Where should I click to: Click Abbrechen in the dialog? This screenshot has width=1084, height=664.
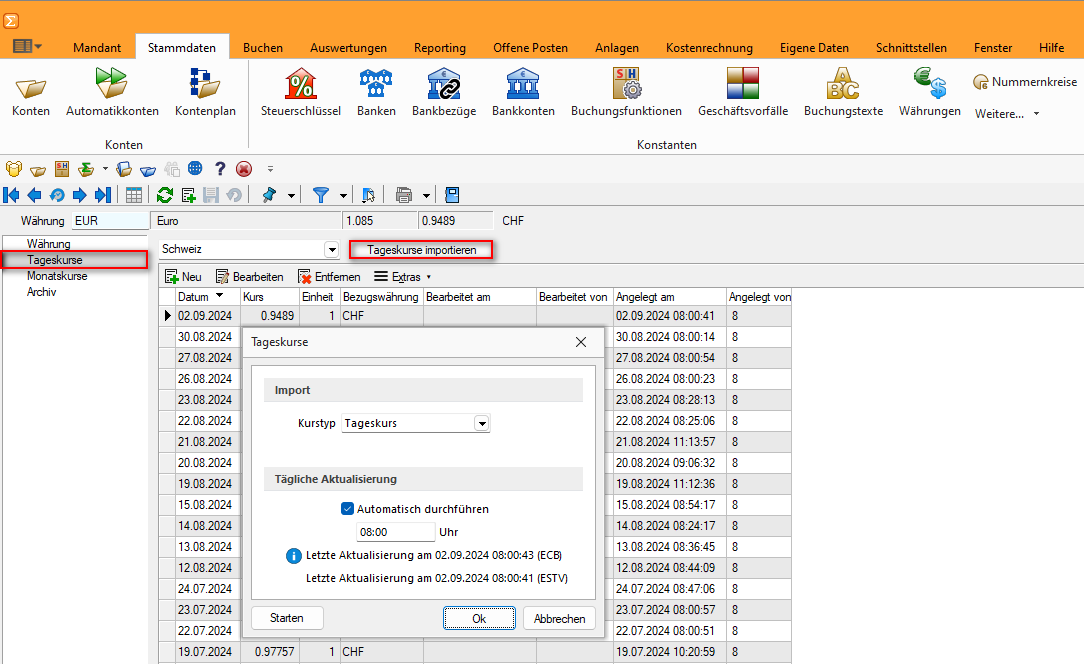coord(559,618)
